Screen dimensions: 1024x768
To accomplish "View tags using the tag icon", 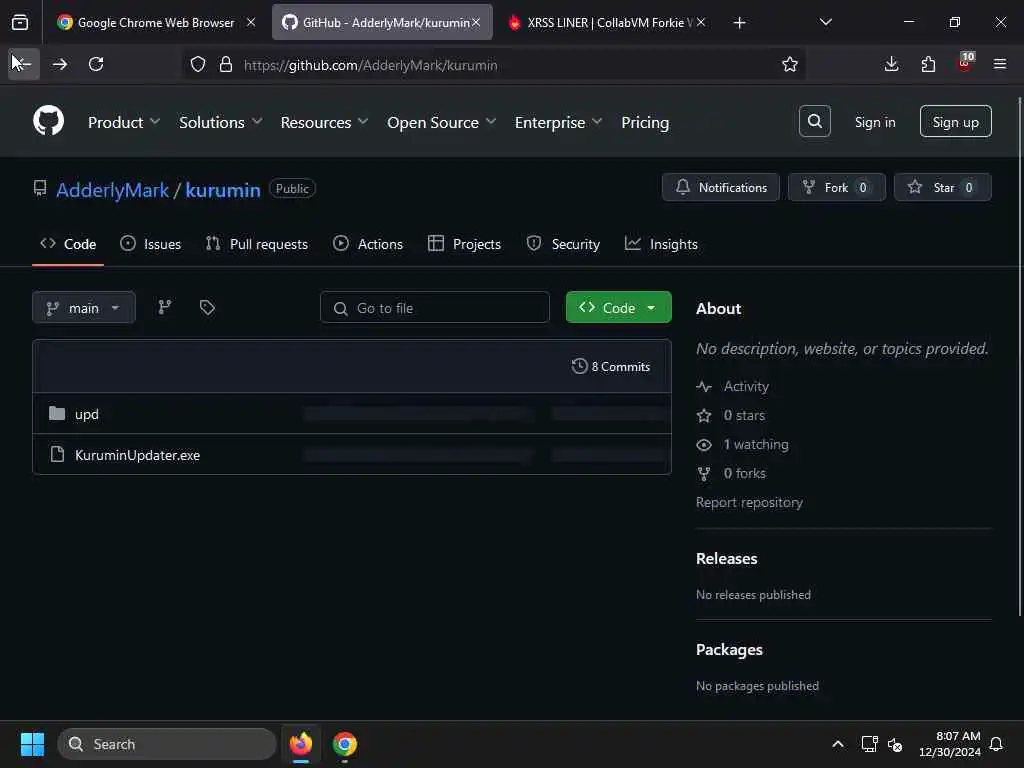I will coord(207,307).
